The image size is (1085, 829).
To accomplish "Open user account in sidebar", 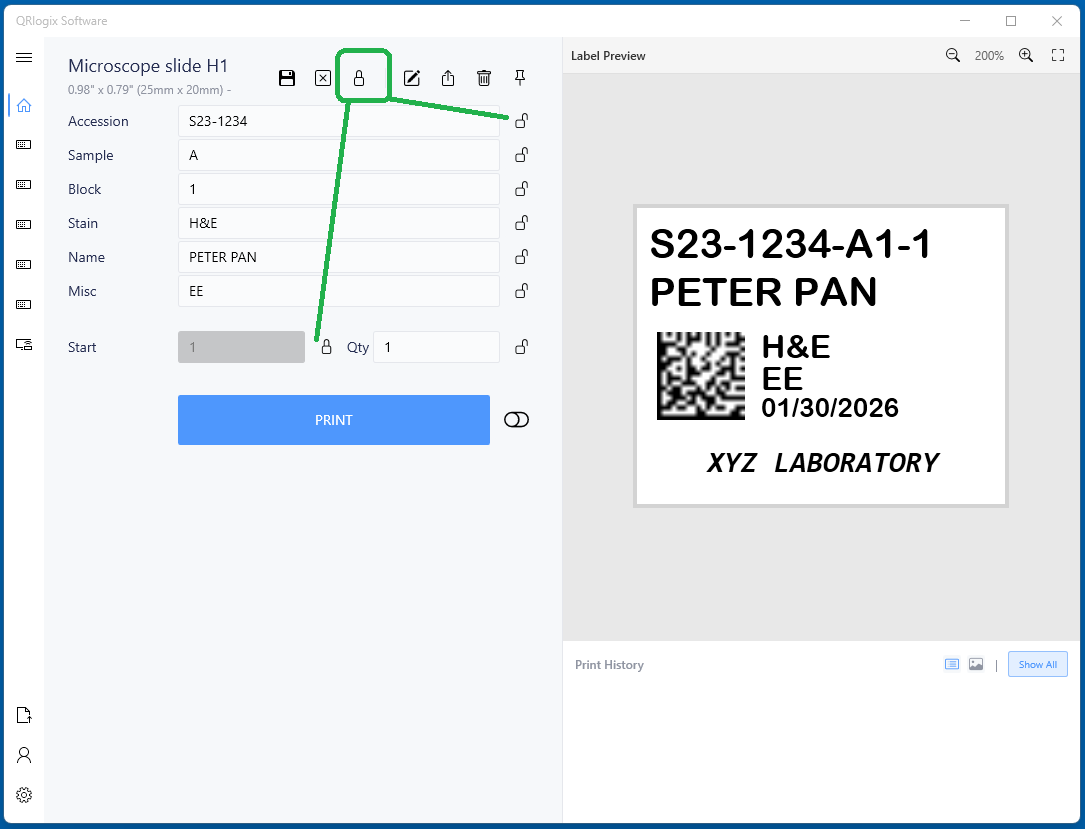I will (x=24, y=755).
